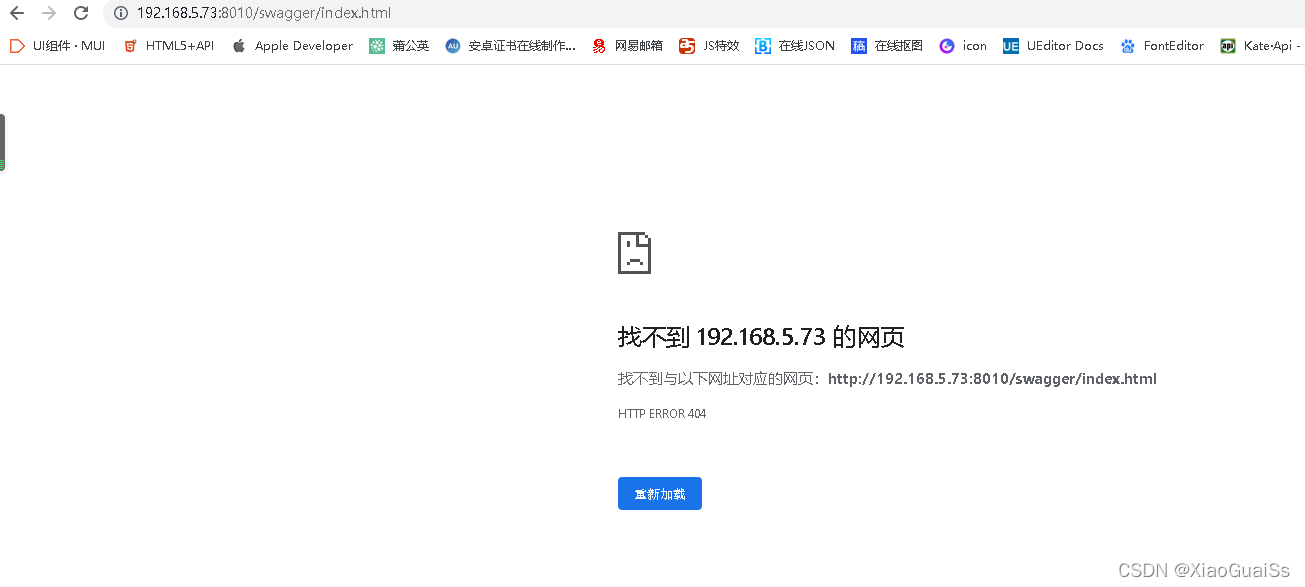The image size is (1305, 587).
Task: Click the site info icon in the address bar
Action: (120, 14)
